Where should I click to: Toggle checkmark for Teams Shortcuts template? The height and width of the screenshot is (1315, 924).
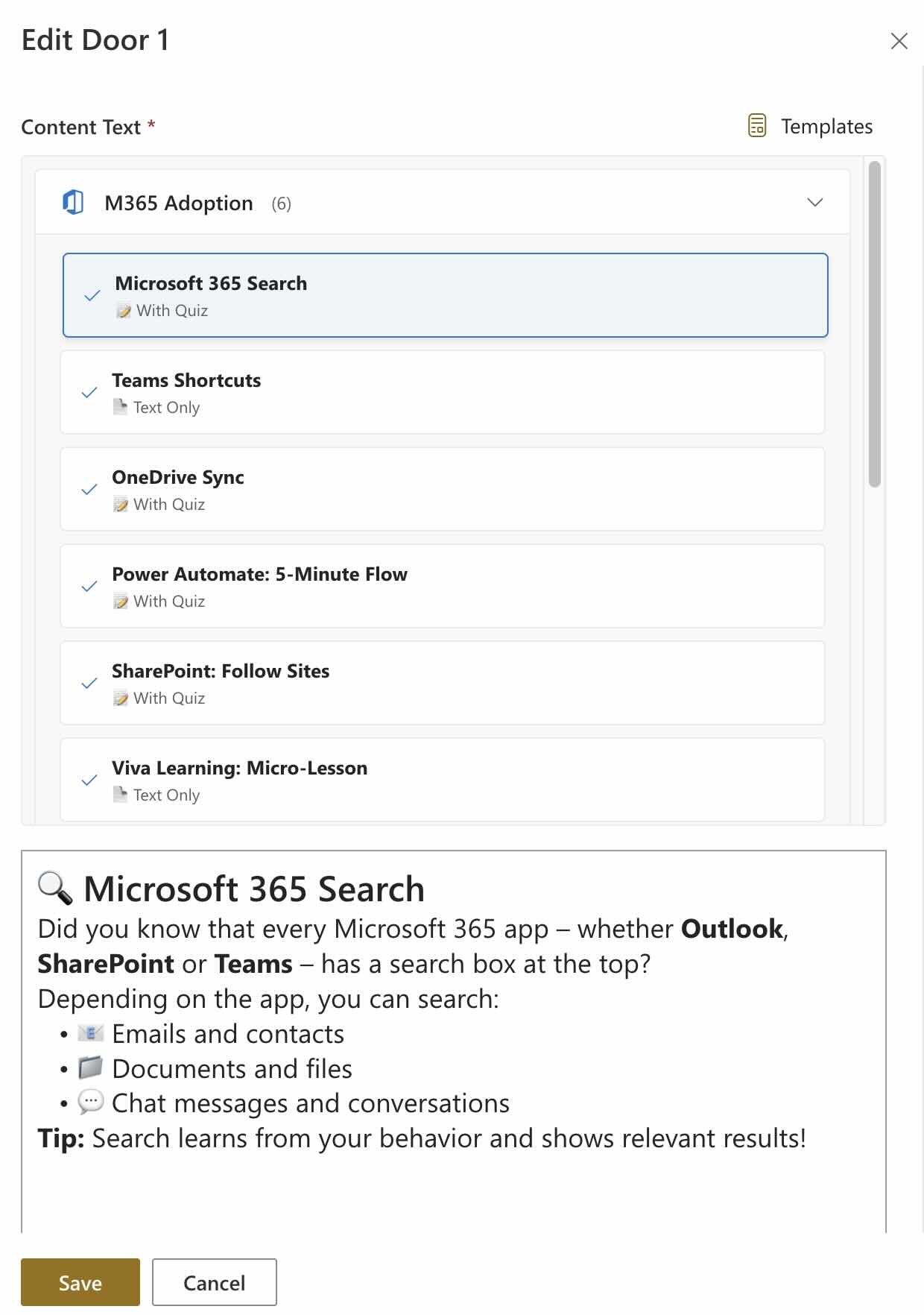tap(89, 393)
